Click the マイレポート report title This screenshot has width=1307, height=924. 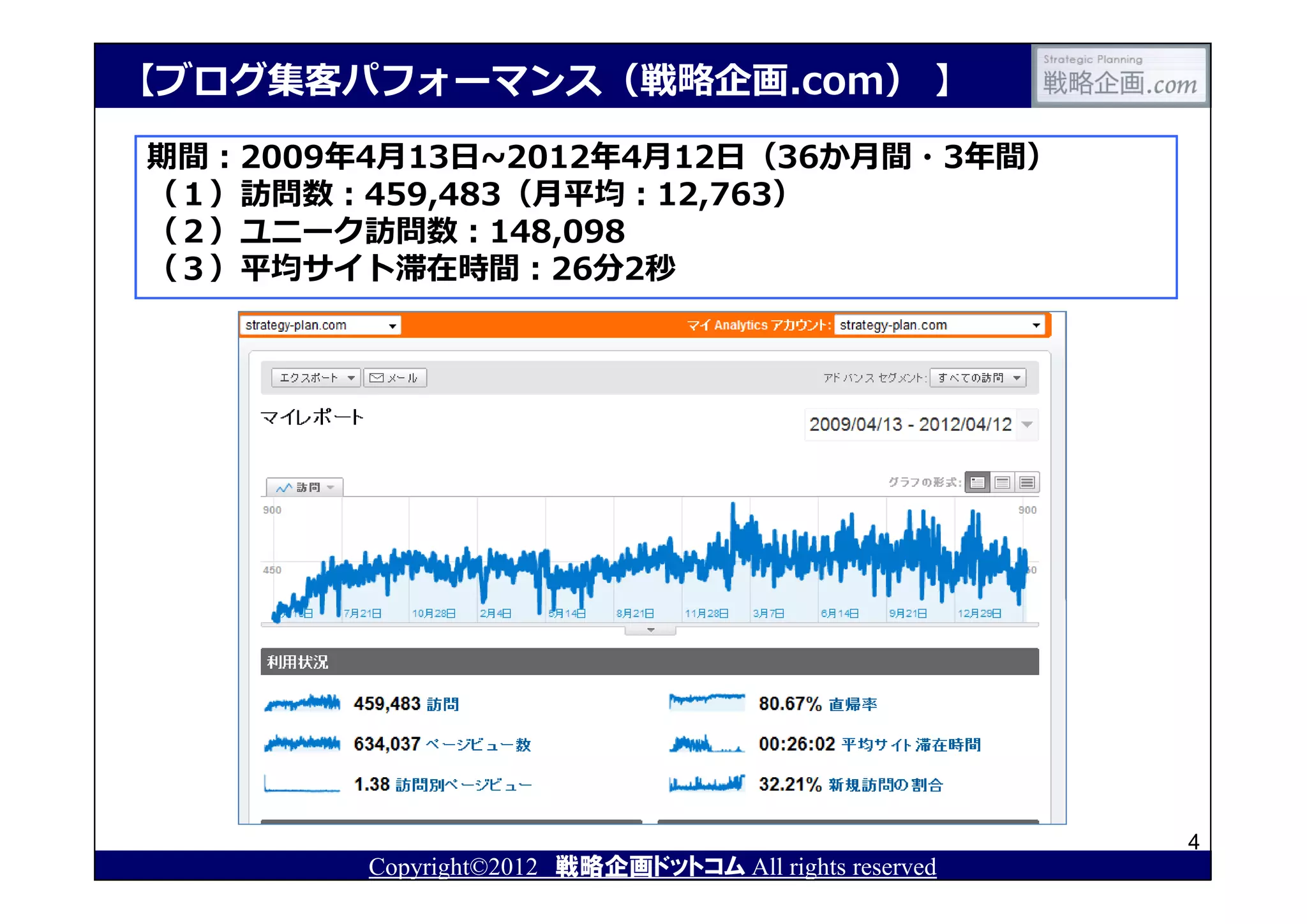[312, 417]
